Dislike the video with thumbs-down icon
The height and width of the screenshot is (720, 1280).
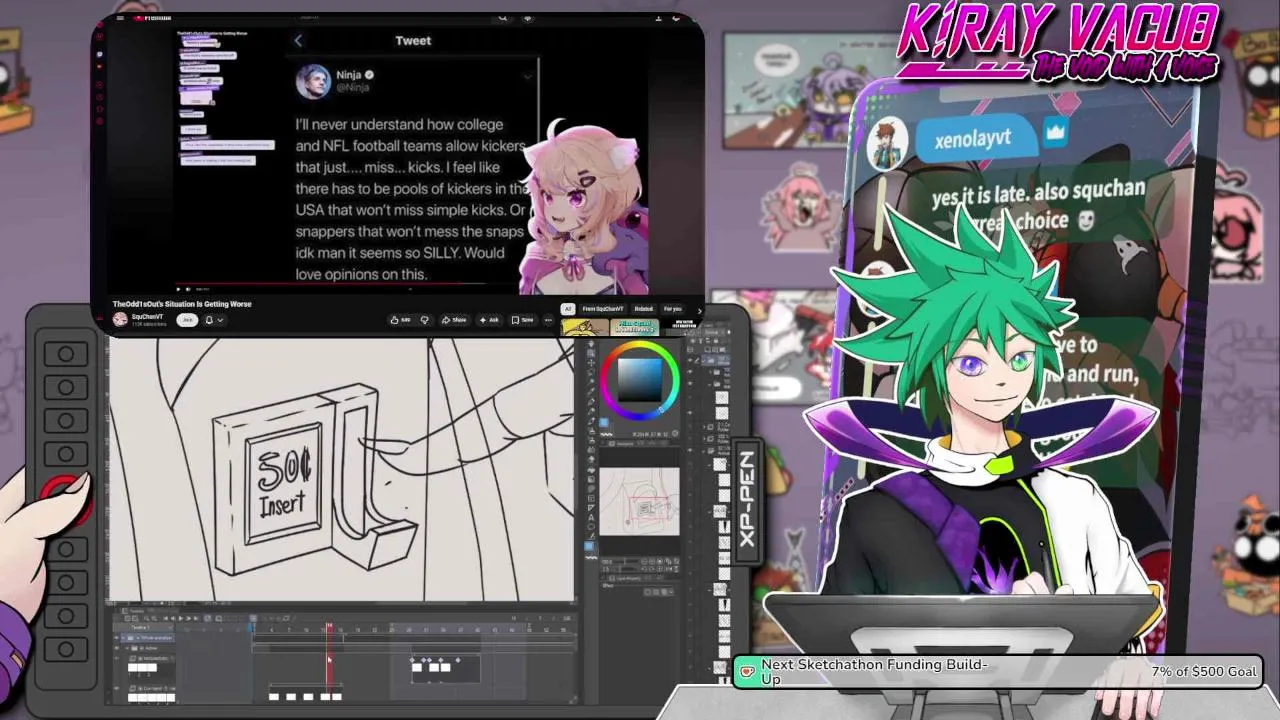click(425, 320)
